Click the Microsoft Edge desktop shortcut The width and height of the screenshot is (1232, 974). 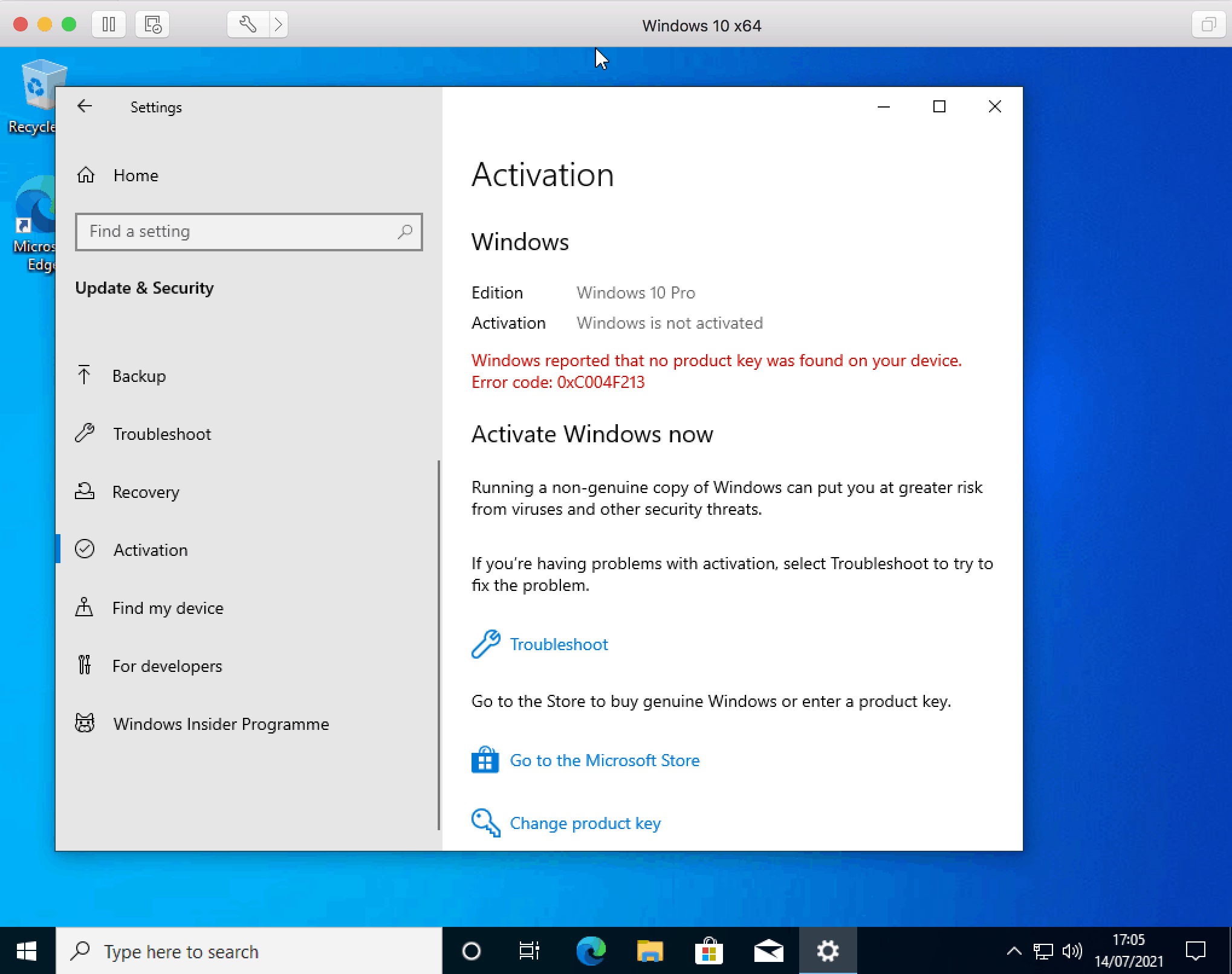pyautogui.click(x=36, y=225)
